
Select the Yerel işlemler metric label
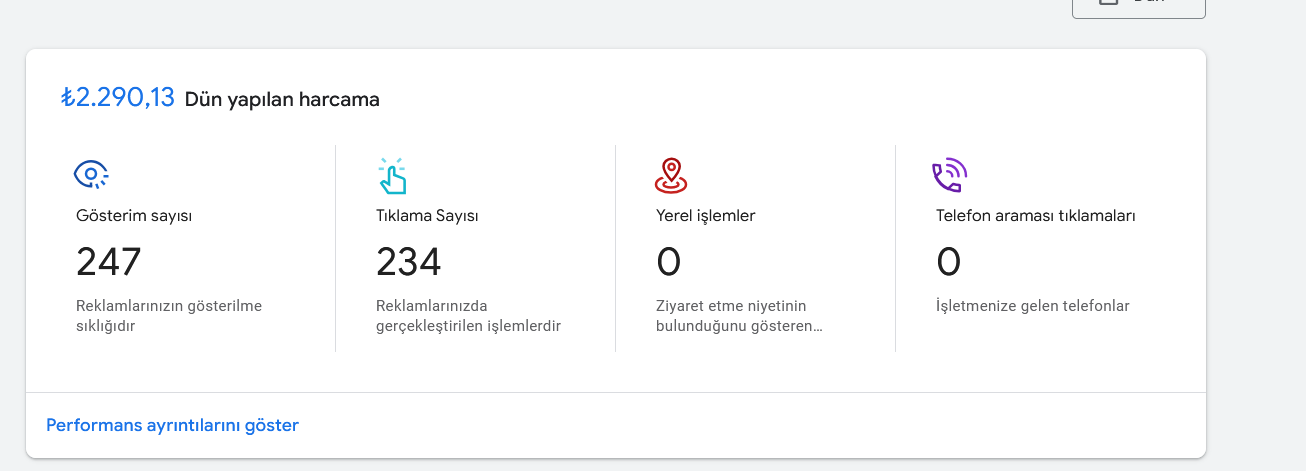point(705,215)
